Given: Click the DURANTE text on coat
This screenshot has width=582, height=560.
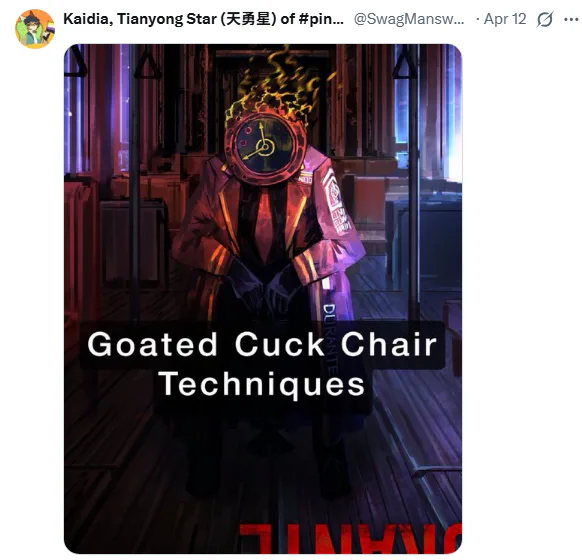Looking at the screenshot, I should pos(330,338).
